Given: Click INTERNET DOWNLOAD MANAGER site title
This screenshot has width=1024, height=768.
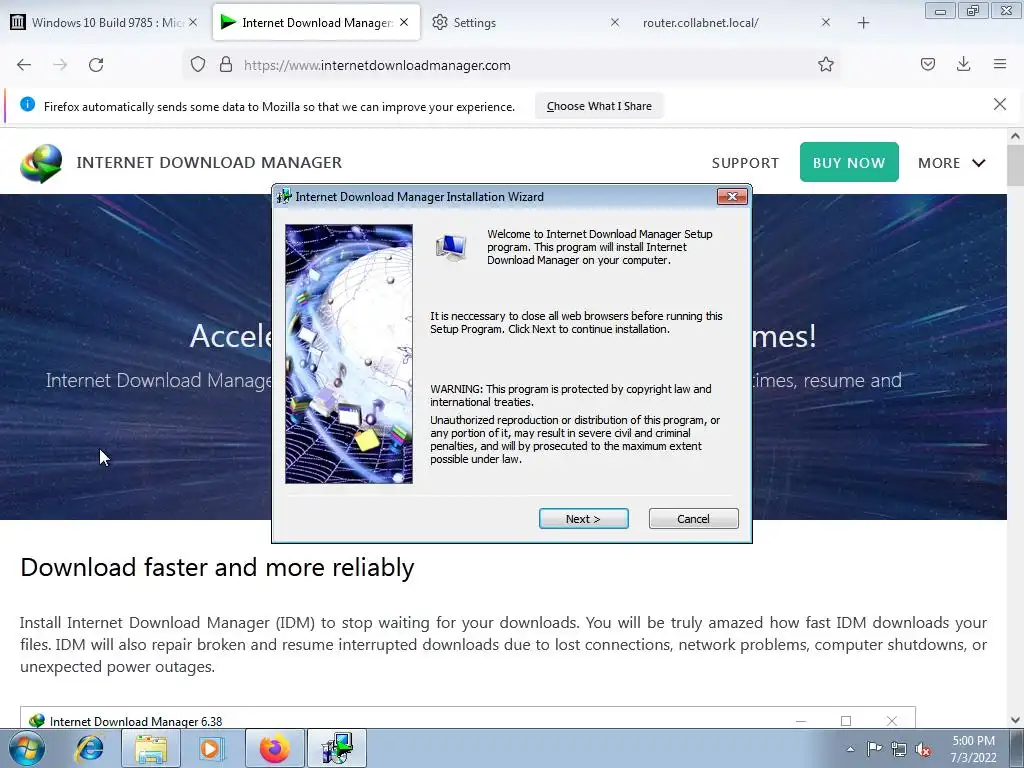Looking at the screenshot, I should [x=209, y=163].
